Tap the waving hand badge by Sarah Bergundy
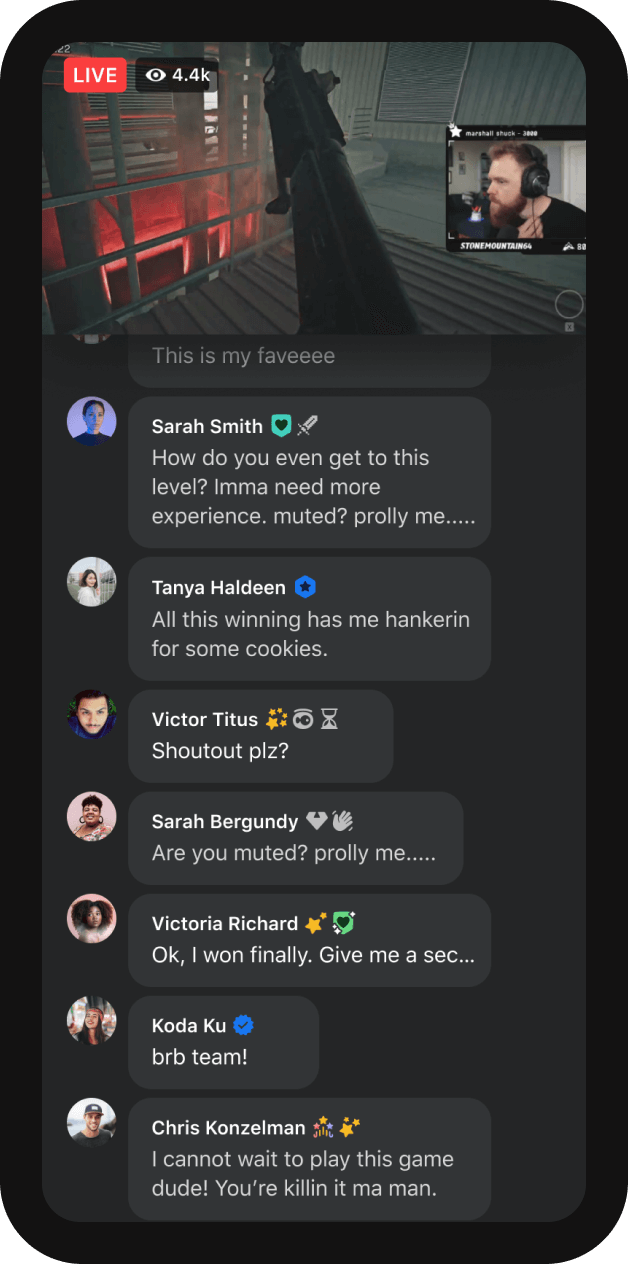Viewport: 628px width, 1264px height. pos(343,821)
